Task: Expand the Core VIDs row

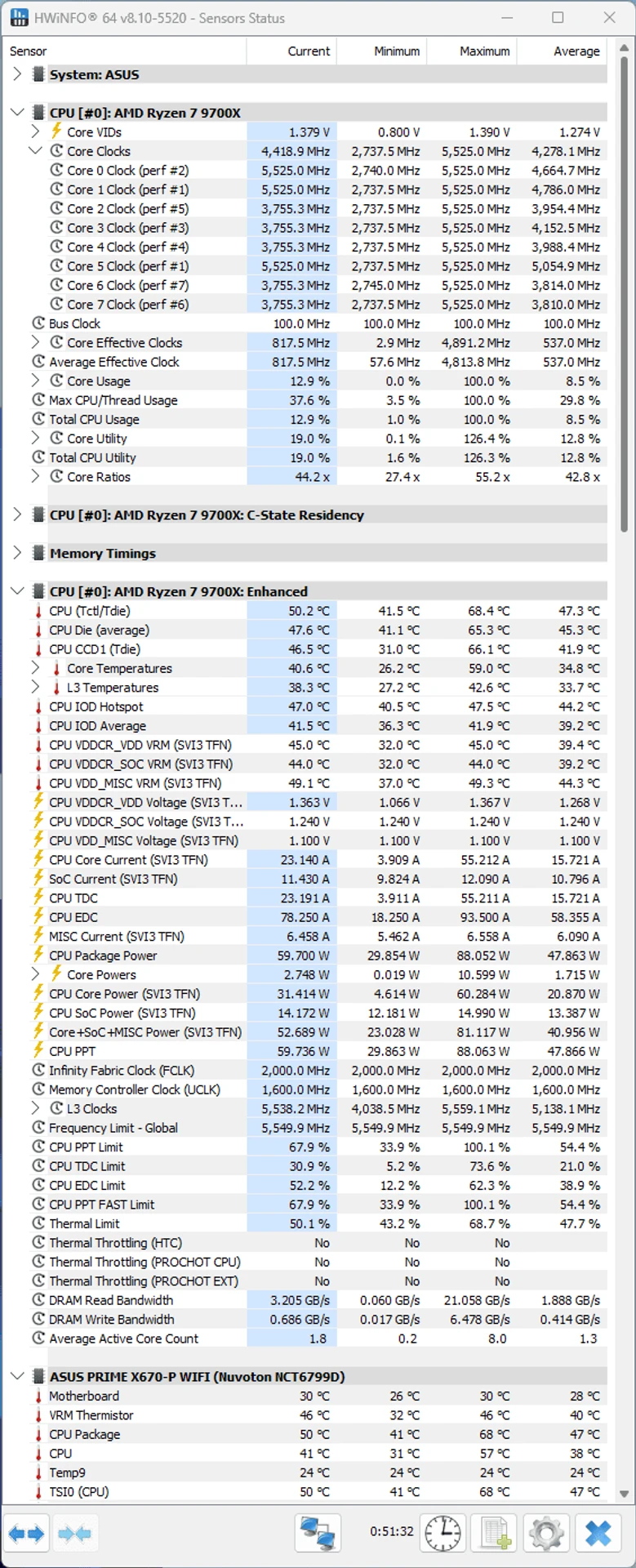Action: coord(35,131)
